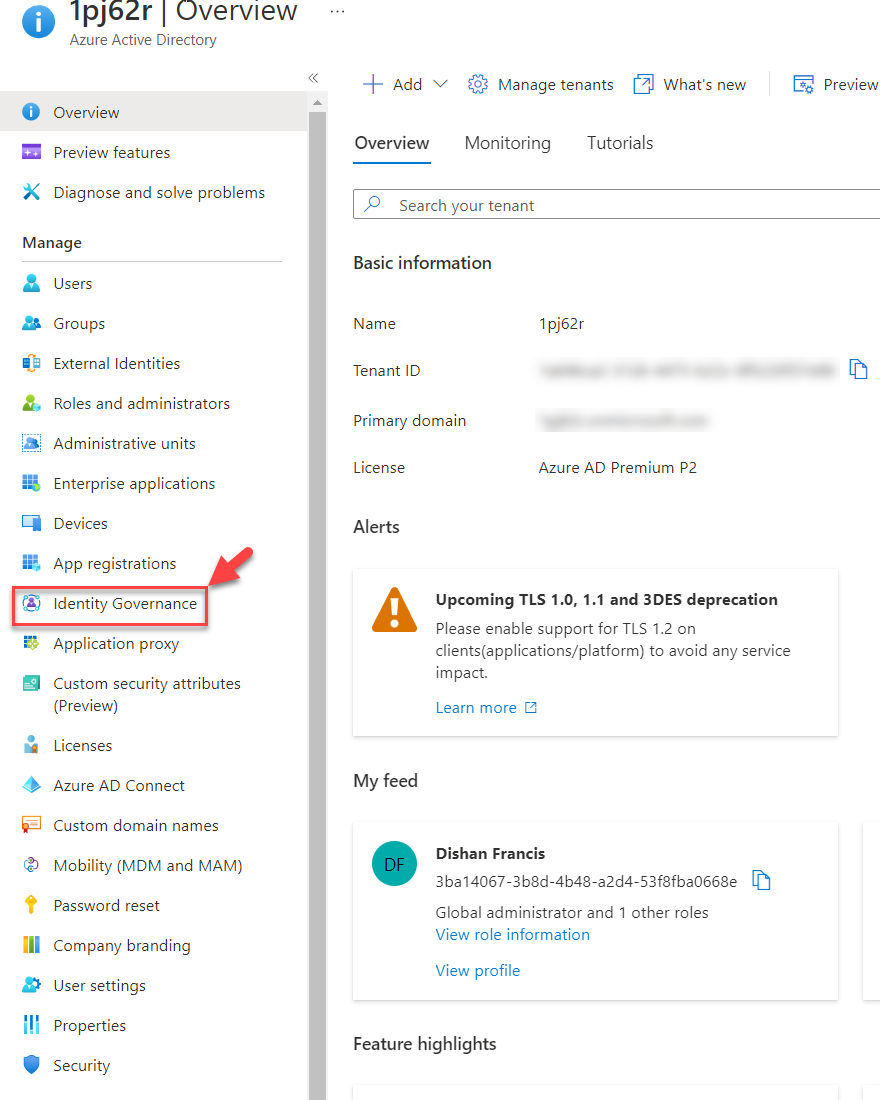Switch to the Tutorials tab
Viewport: 880px width, 1100px height.
point(620,143)
